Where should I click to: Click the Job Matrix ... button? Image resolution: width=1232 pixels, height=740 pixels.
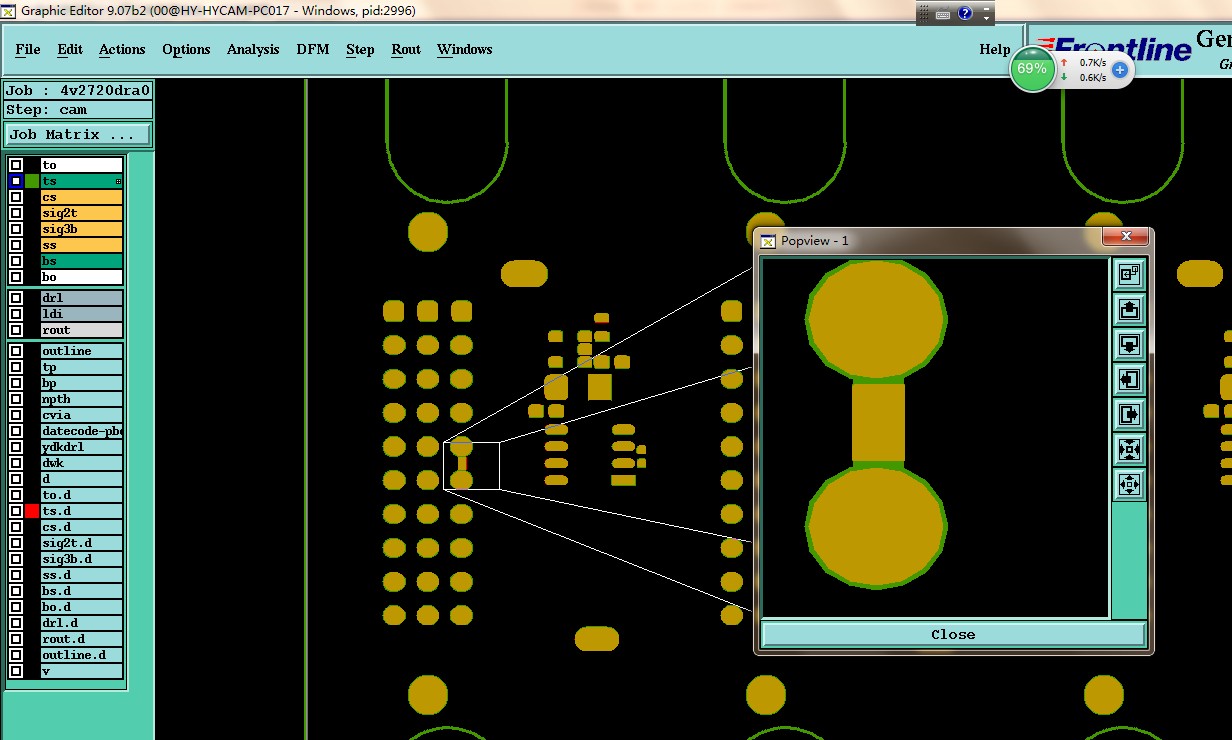click(x=78, y=134)
